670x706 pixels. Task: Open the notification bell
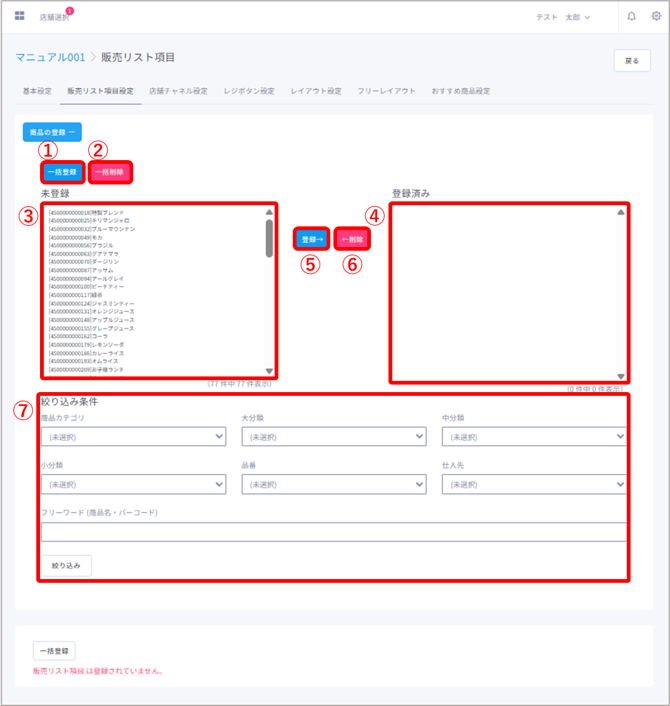point(631,17)
